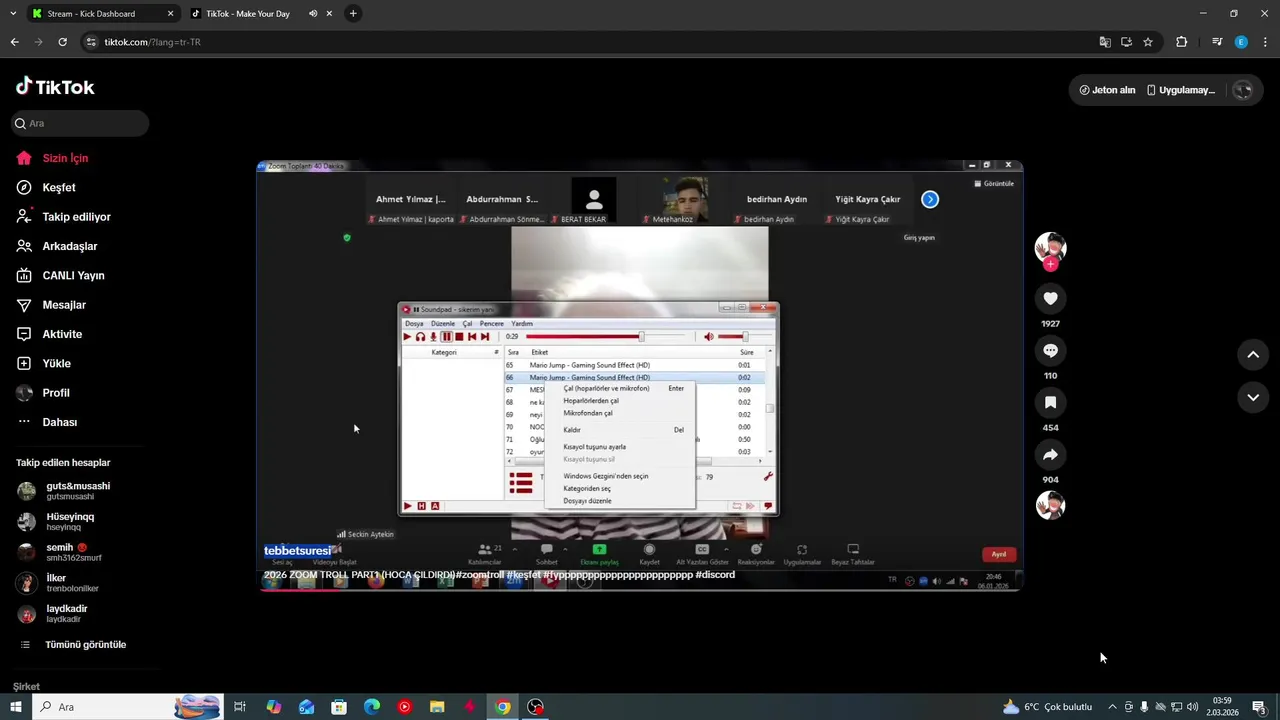Viewport: 1280px width, 720px height.
Task: Toggle volume icon in system tray
Action: tap(1192, 707)
